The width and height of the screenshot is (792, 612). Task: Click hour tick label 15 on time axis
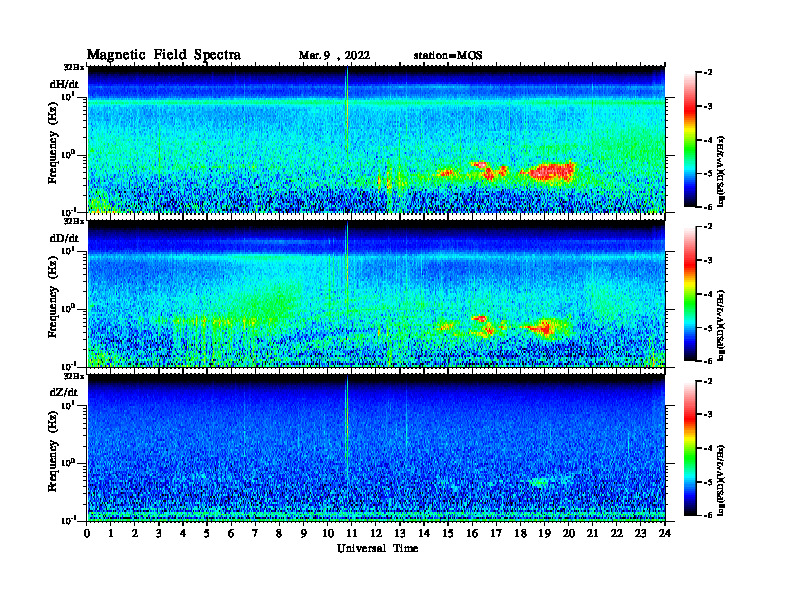coord(448,534)
